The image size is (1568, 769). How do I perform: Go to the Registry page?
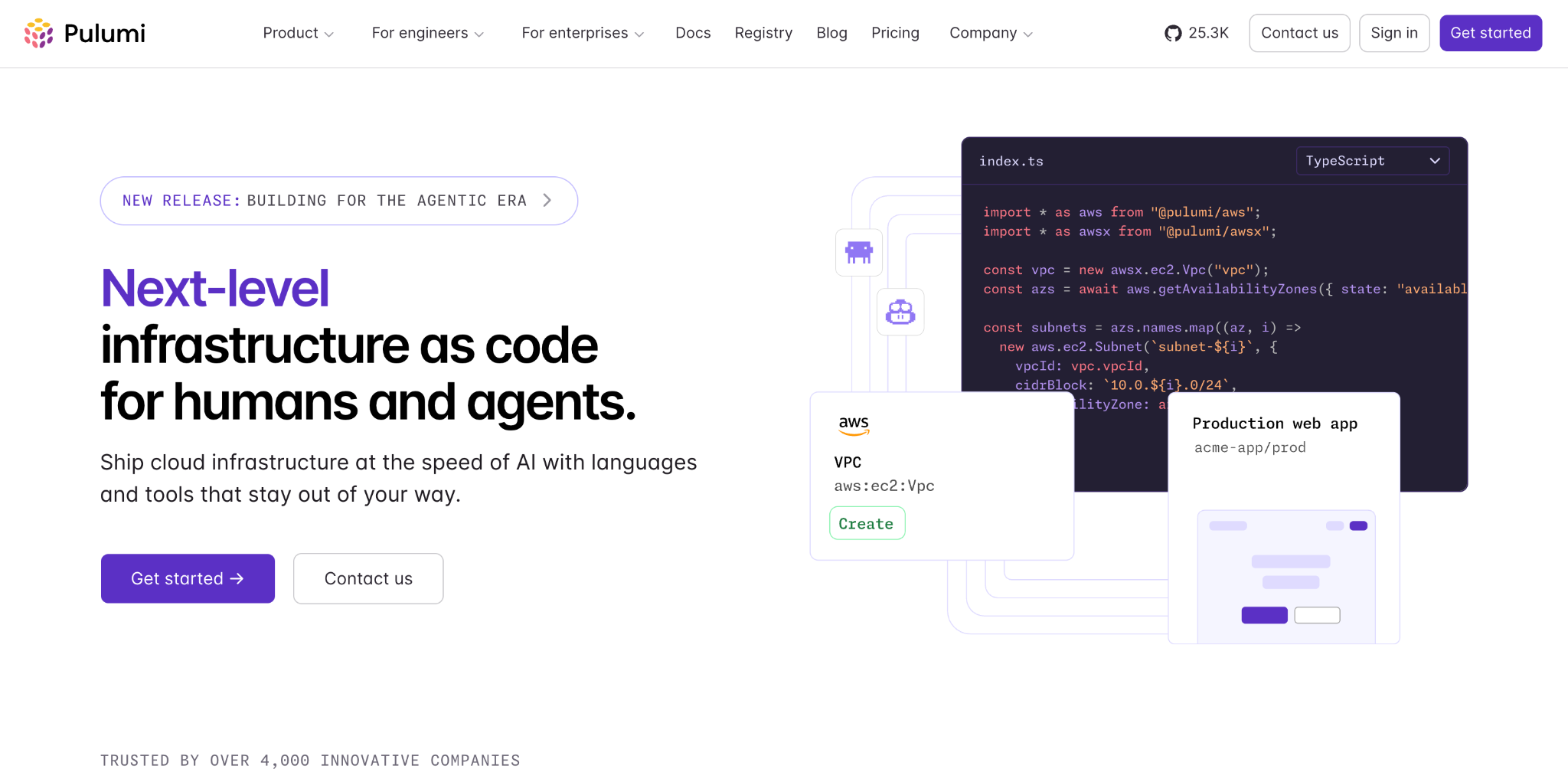pos(763,33)
